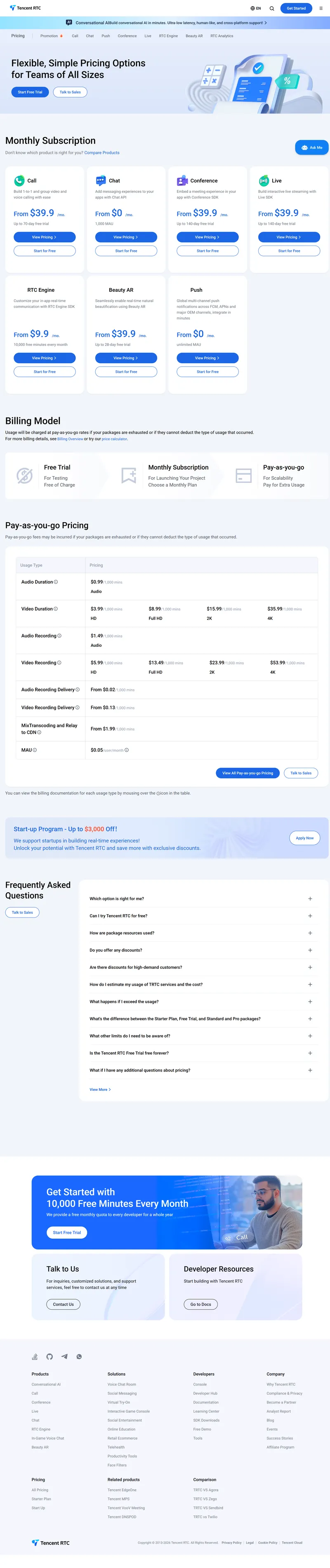Image resolution: width=330 pixels, height=1568 pixels.
Task: Click info icon after $0.05 user/month
Action: (x=127, y=750)
